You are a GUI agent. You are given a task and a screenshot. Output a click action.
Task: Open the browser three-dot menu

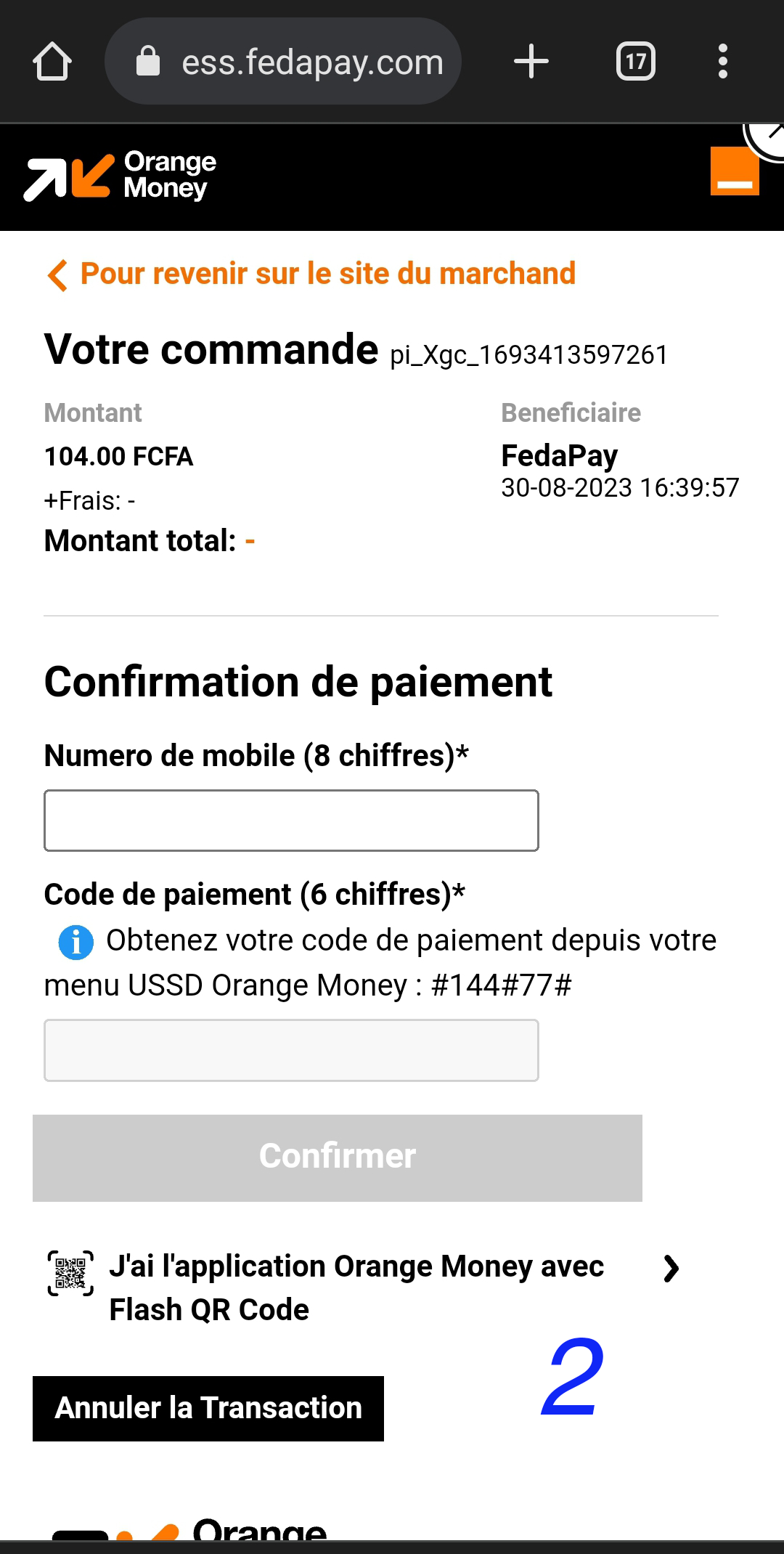click(x=722, y=62)
